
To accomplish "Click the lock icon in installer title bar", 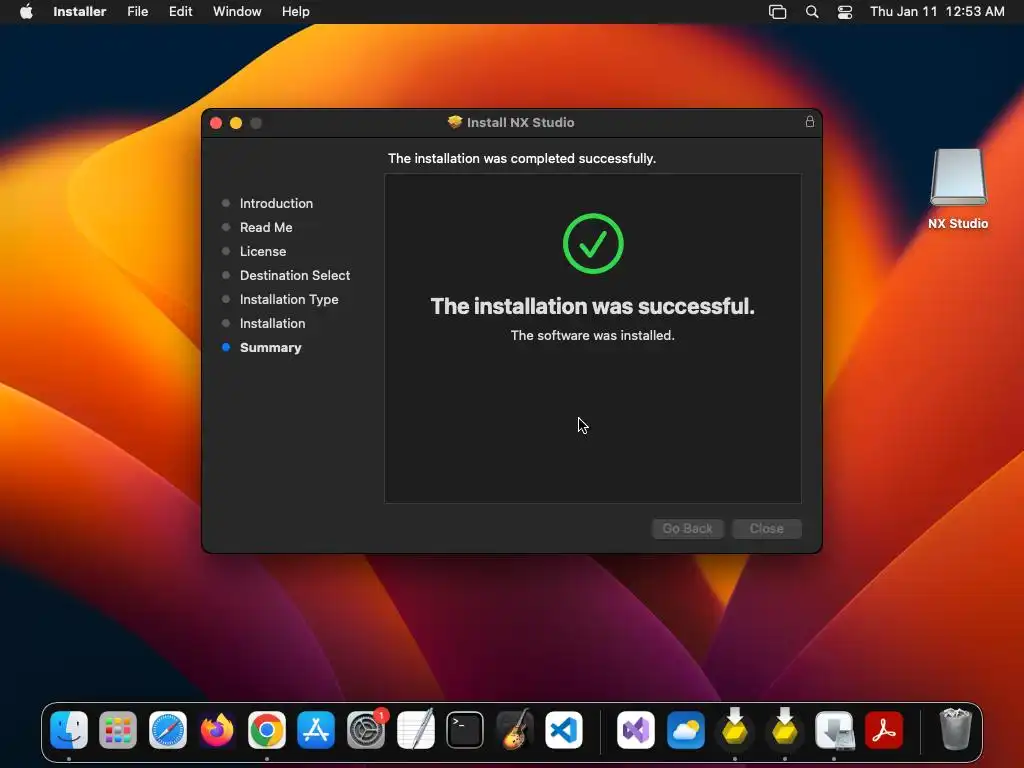I will [810, 121].
